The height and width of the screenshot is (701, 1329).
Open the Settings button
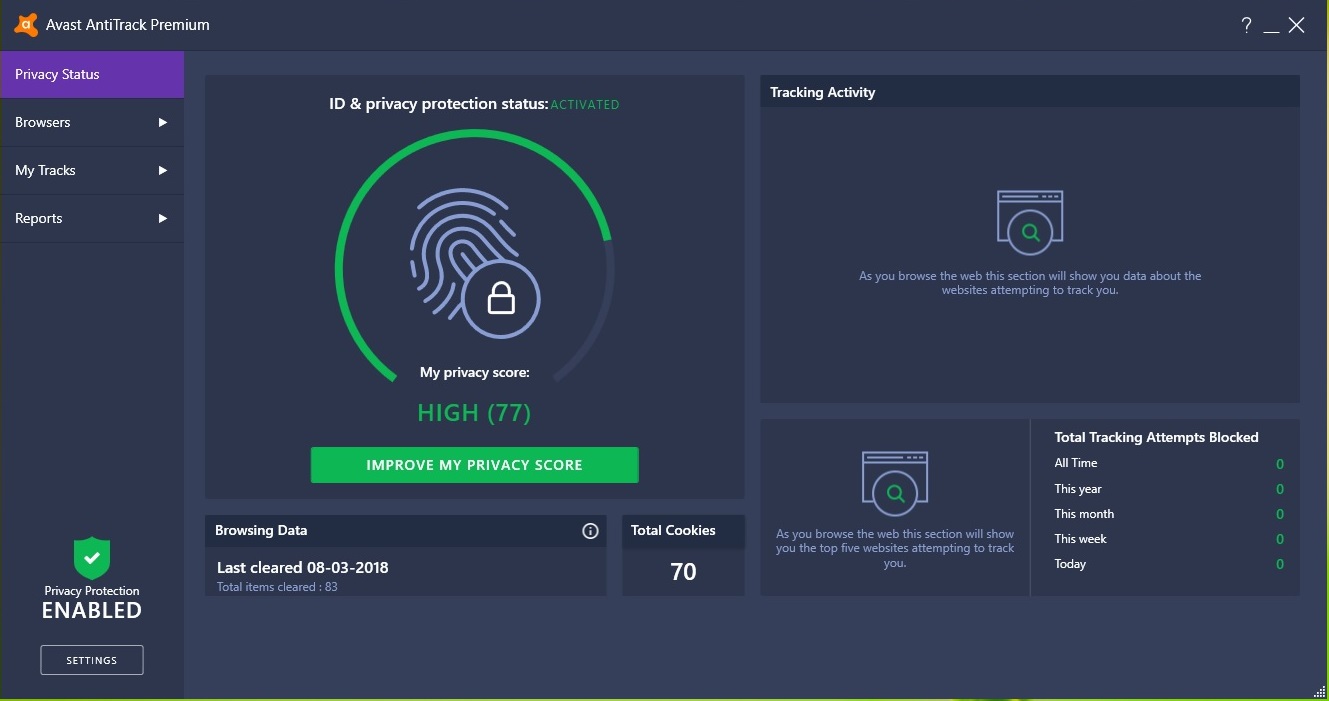tap(92, 660)
